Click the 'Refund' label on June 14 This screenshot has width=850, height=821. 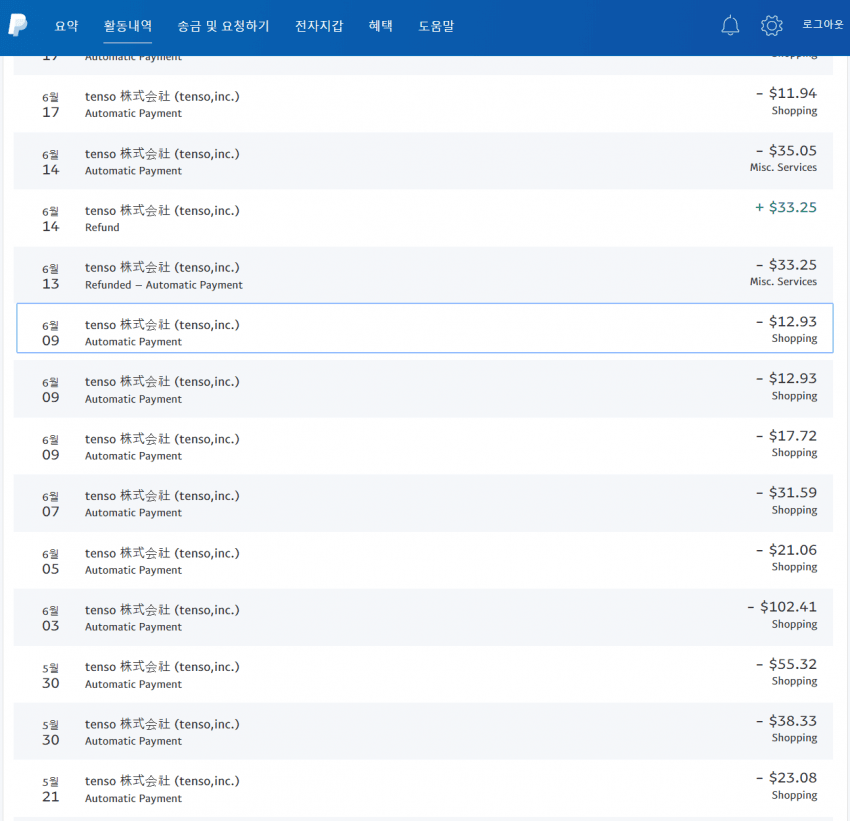[102, 228]
